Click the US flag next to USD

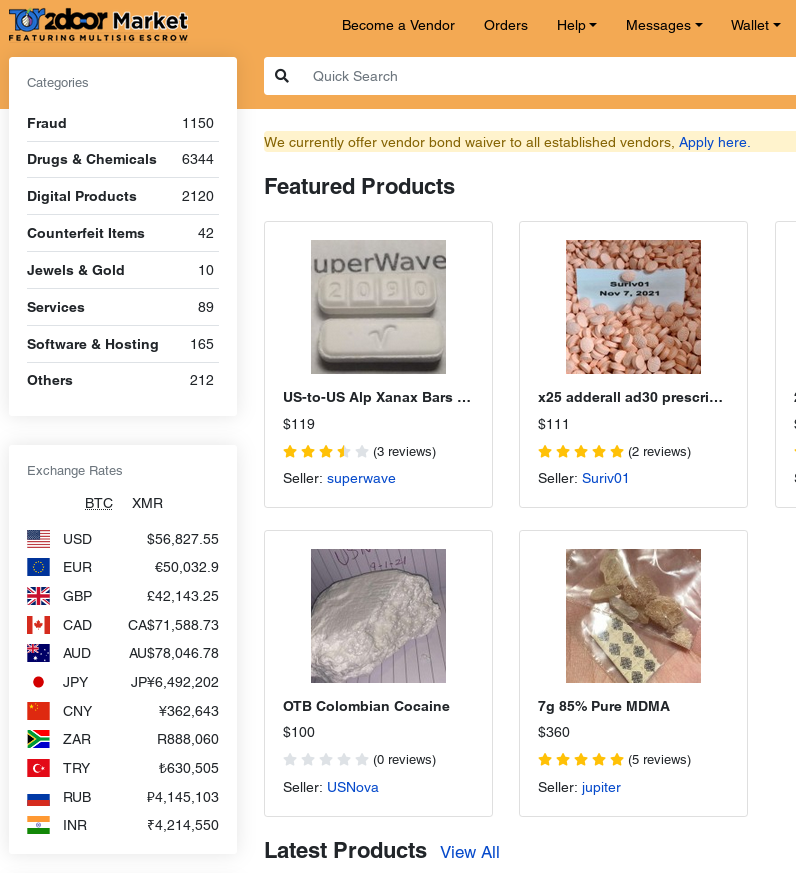(38, 539)
